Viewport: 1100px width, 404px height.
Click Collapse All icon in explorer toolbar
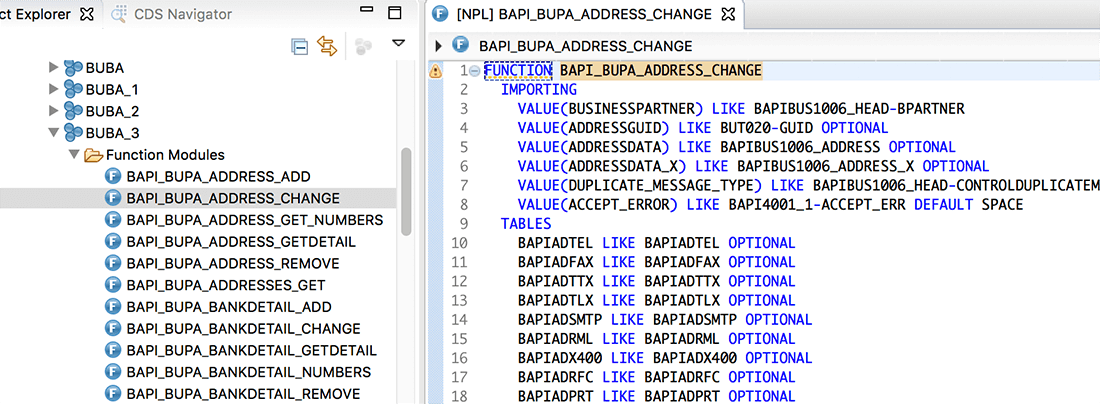tap(300, 45)
